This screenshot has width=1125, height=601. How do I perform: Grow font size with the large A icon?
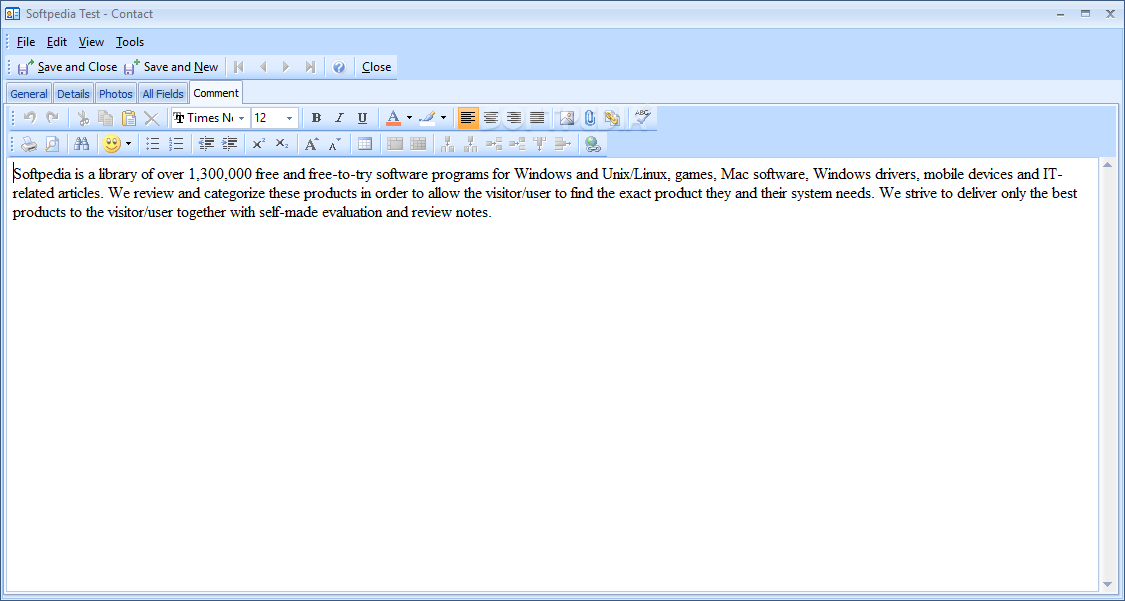311,144
